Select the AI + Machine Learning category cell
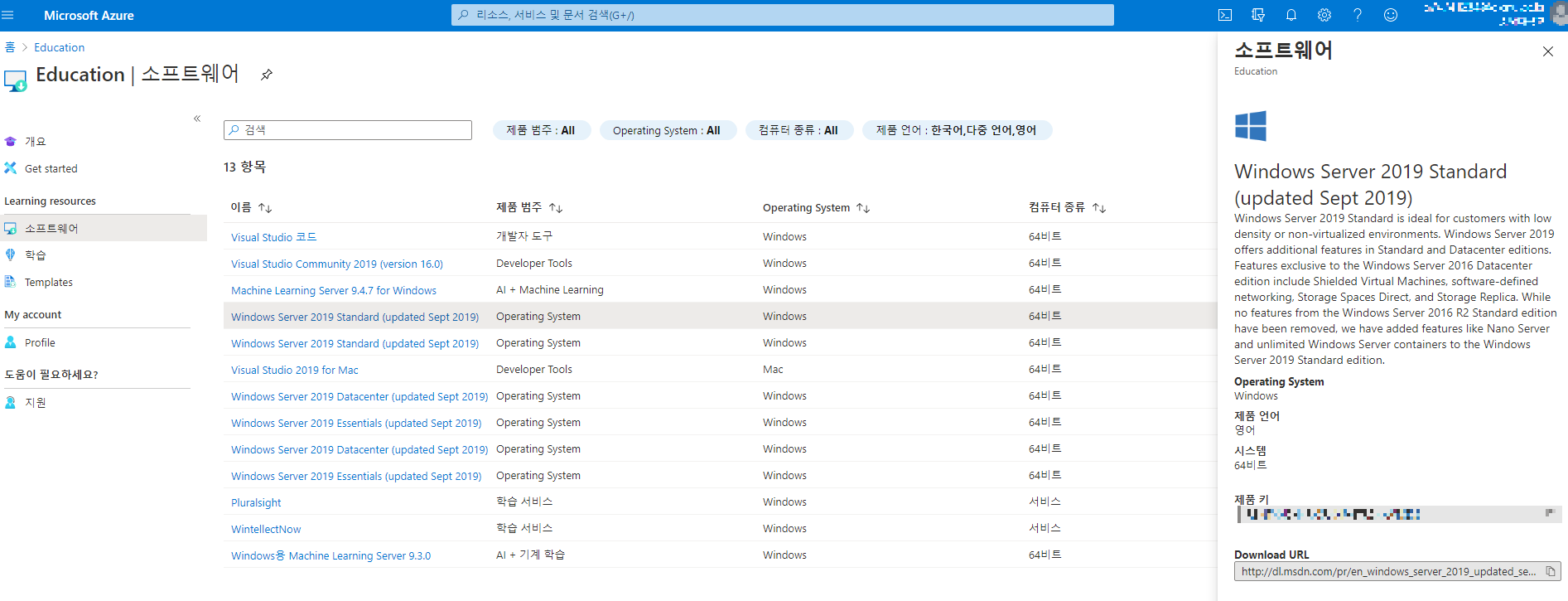 point(550,289)
